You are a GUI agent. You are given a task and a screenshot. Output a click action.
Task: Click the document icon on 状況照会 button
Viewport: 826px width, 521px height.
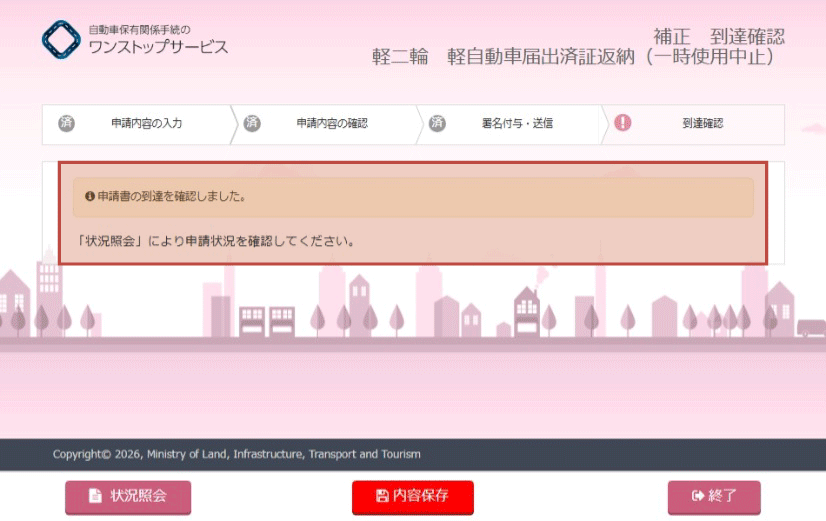[95, 496]
